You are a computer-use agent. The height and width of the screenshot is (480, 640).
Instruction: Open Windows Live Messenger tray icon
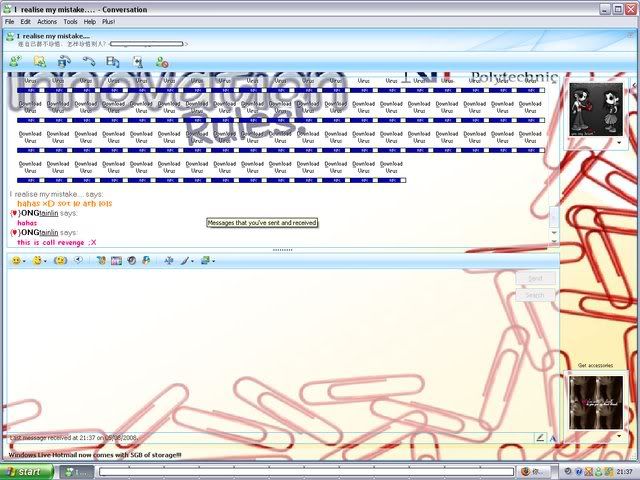(x=598, y=472)
